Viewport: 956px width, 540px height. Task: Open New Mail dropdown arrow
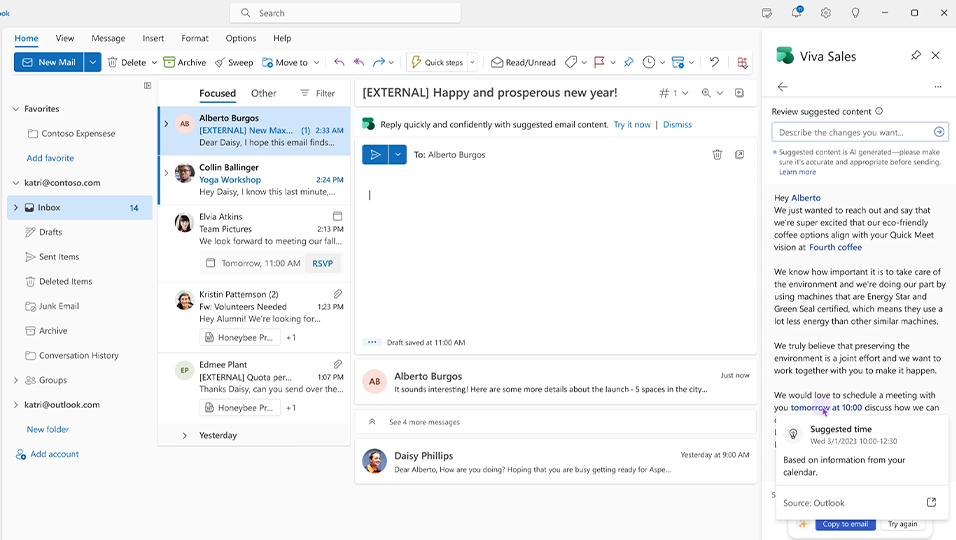(93, 62)
